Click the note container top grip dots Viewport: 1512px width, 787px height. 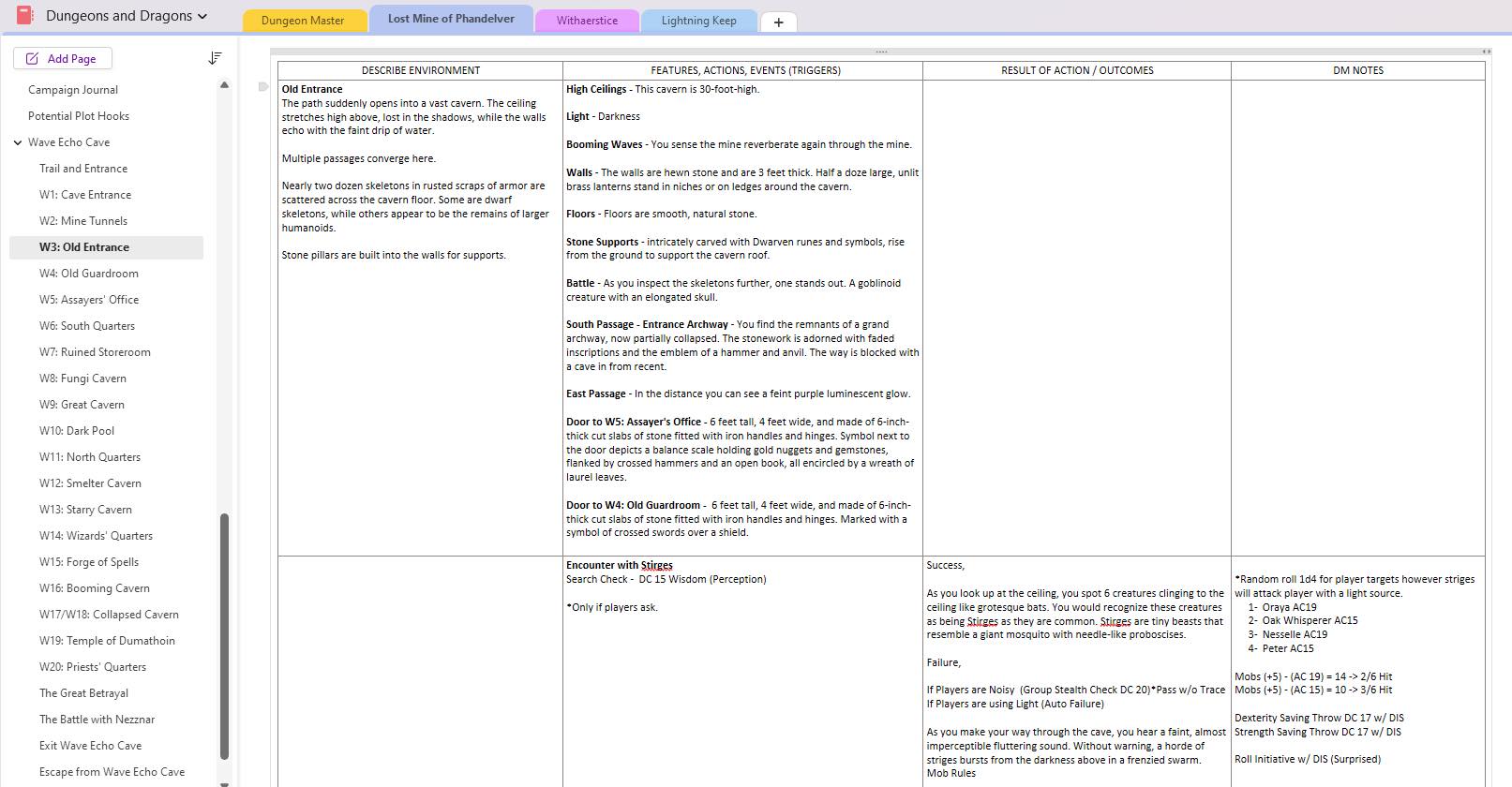click(x=881, y=52)
